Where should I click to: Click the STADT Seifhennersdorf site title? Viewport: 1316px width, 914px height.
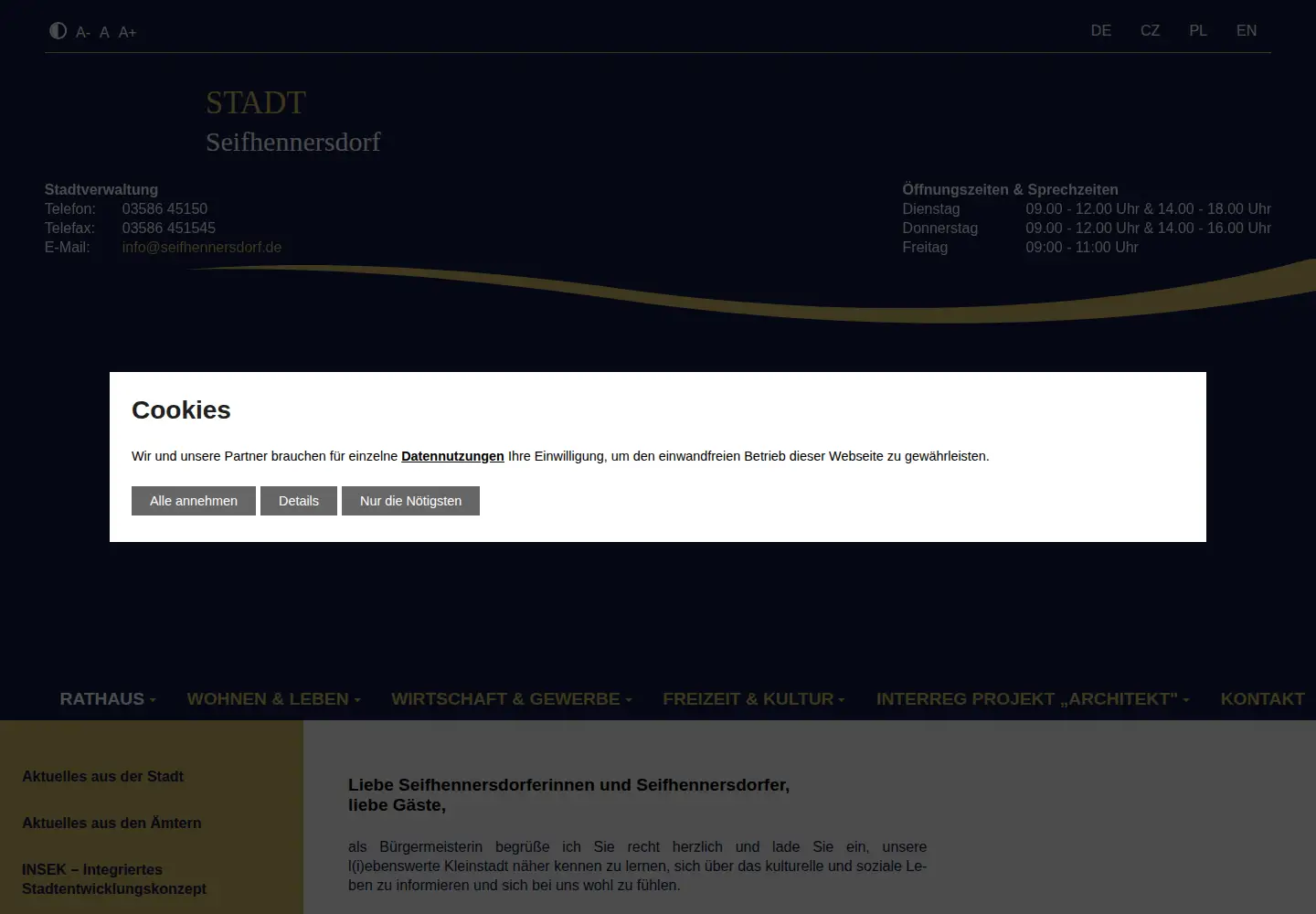tap(292, 122)
